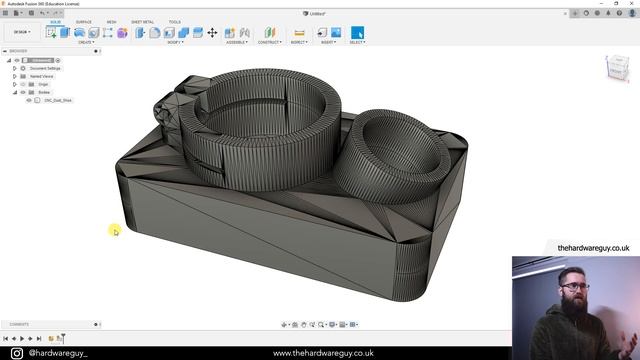This screenshot has height=360, width=640.
Task: Play the design timeline
Action: coord(22,338)
